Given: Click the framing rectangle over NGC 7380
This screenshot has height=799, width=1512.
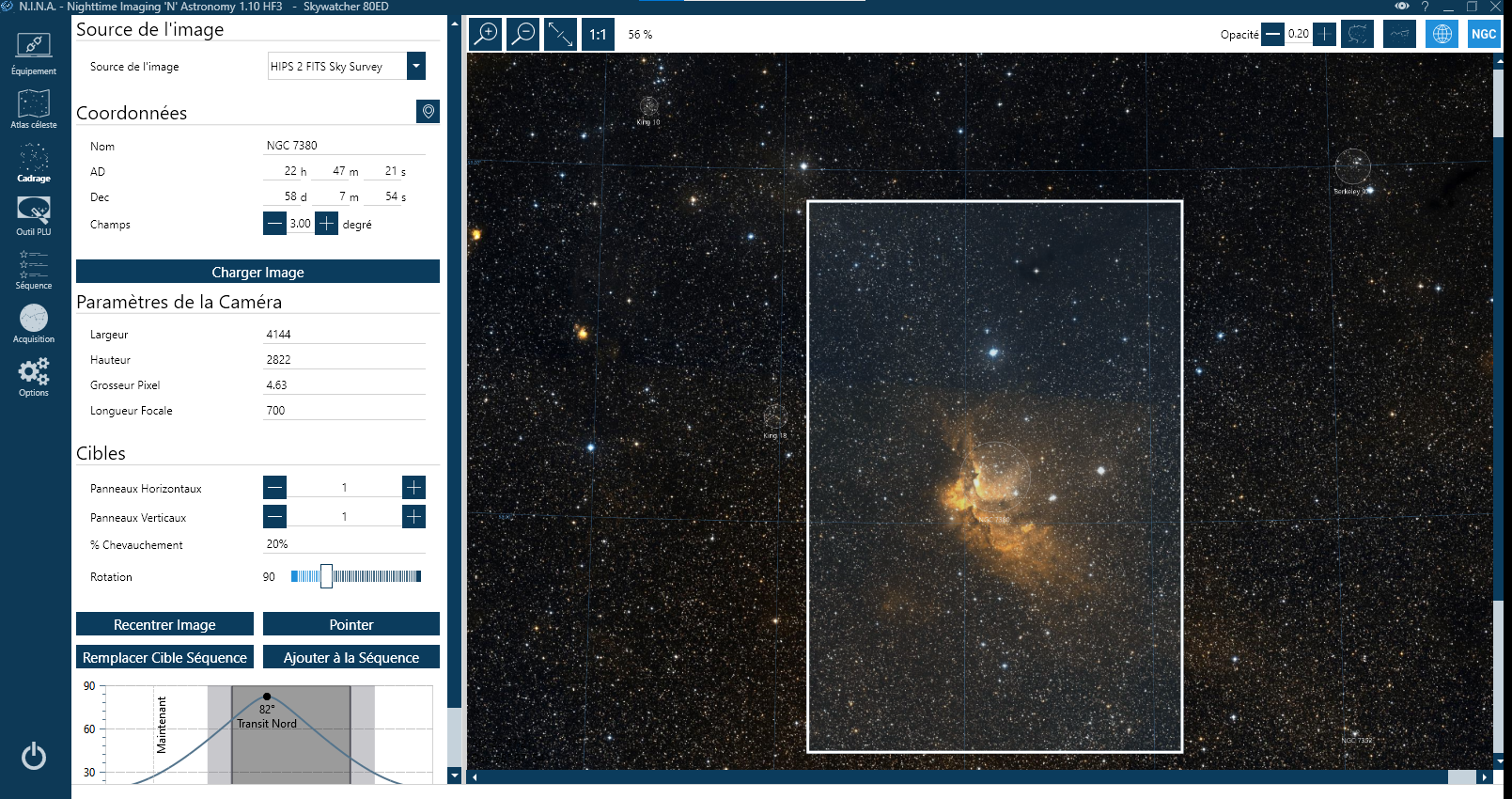Looking at the screenshot, I should coord(994,477).
